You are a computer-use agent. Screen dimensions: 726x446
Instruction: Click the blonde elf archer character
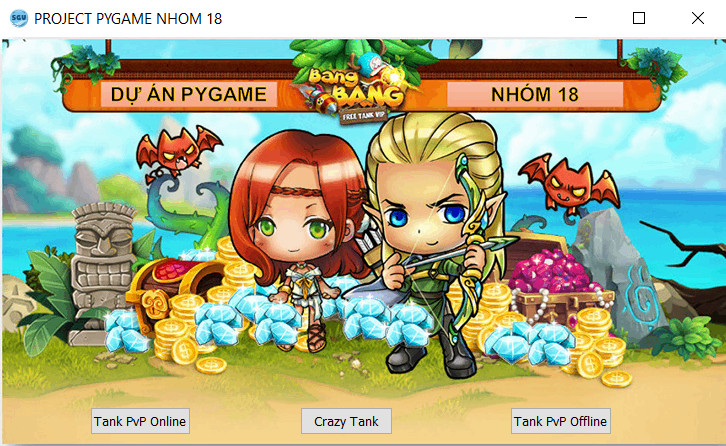435,241
